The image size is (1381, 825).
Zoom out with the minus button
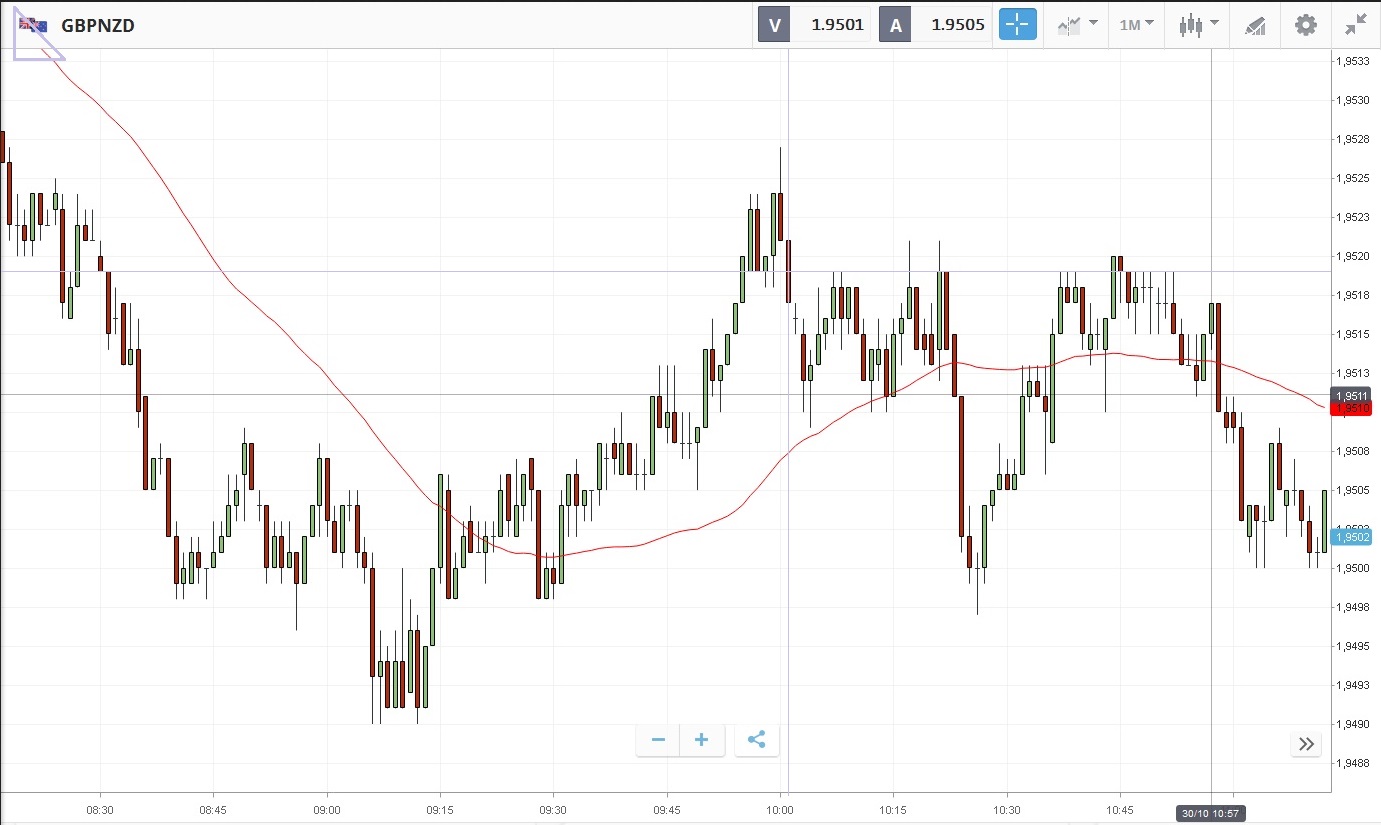coord(658,740)
